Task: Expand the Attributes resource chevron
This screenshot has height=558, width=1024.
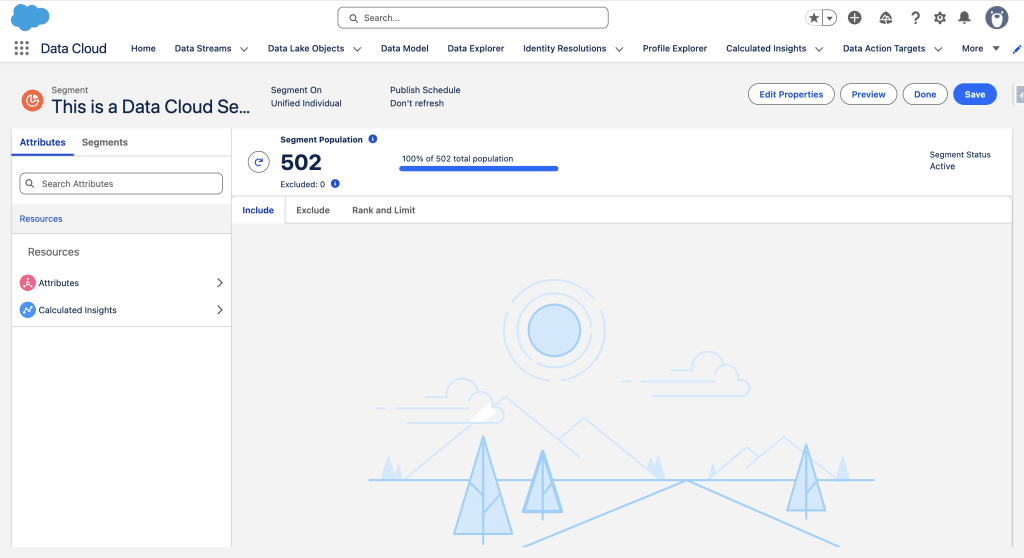Action: (220, 283)
